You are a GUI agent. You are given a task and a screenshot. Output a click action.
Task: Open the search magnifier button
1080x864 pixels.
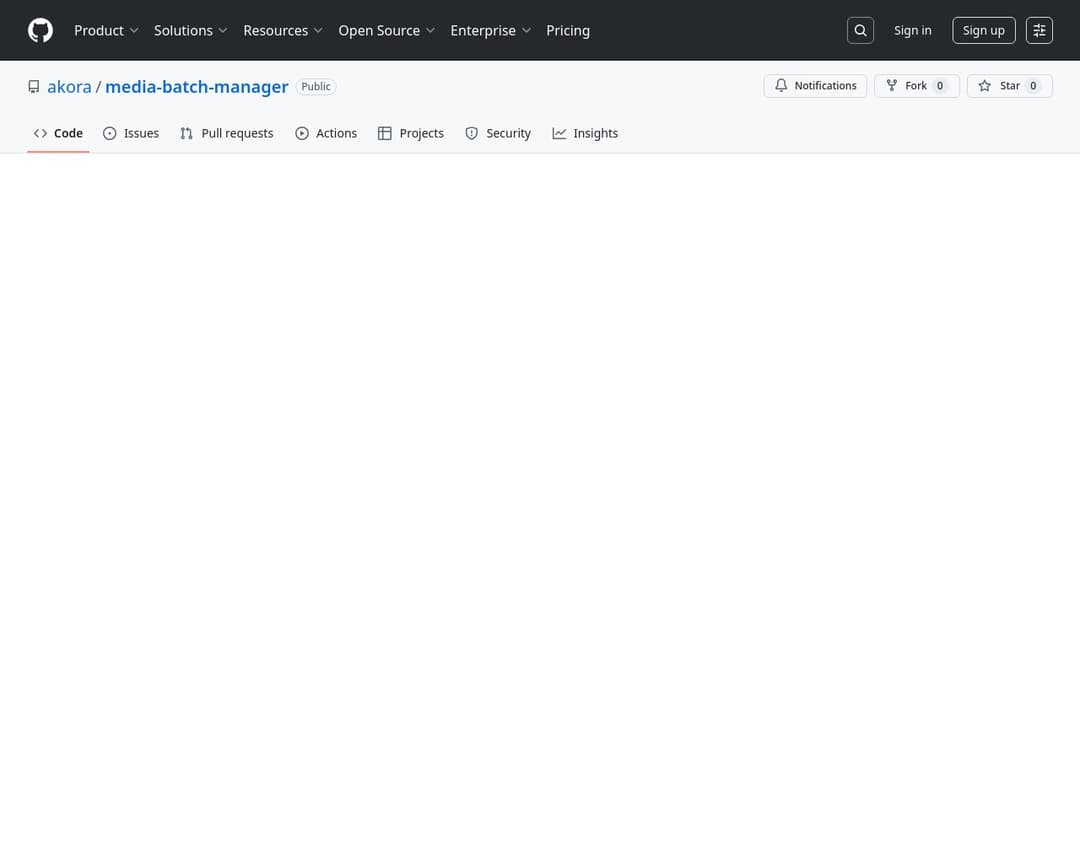pos(860,30)
